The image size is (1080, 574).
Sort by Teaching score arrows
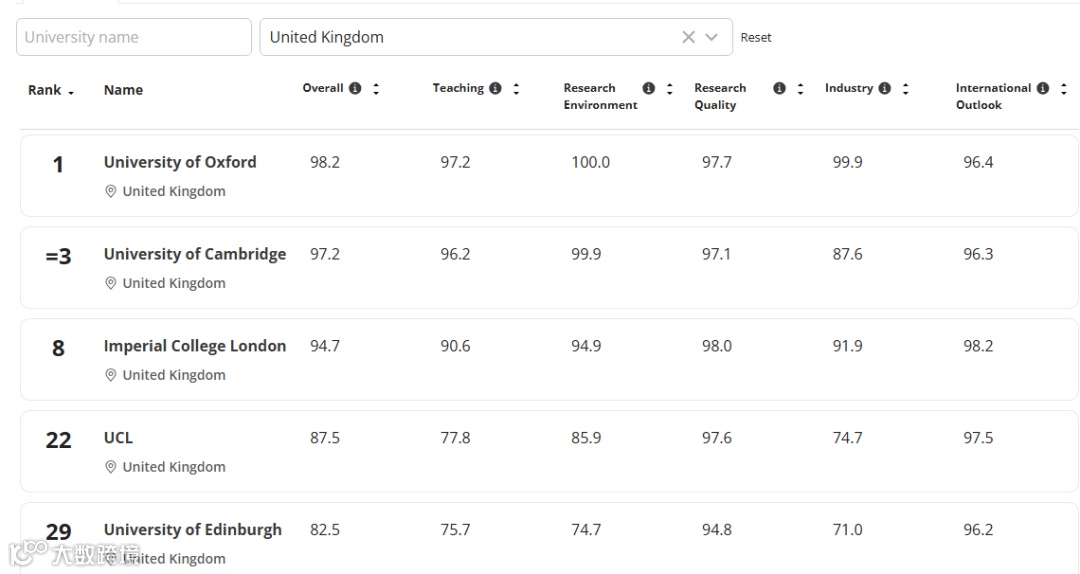(516, 88)
